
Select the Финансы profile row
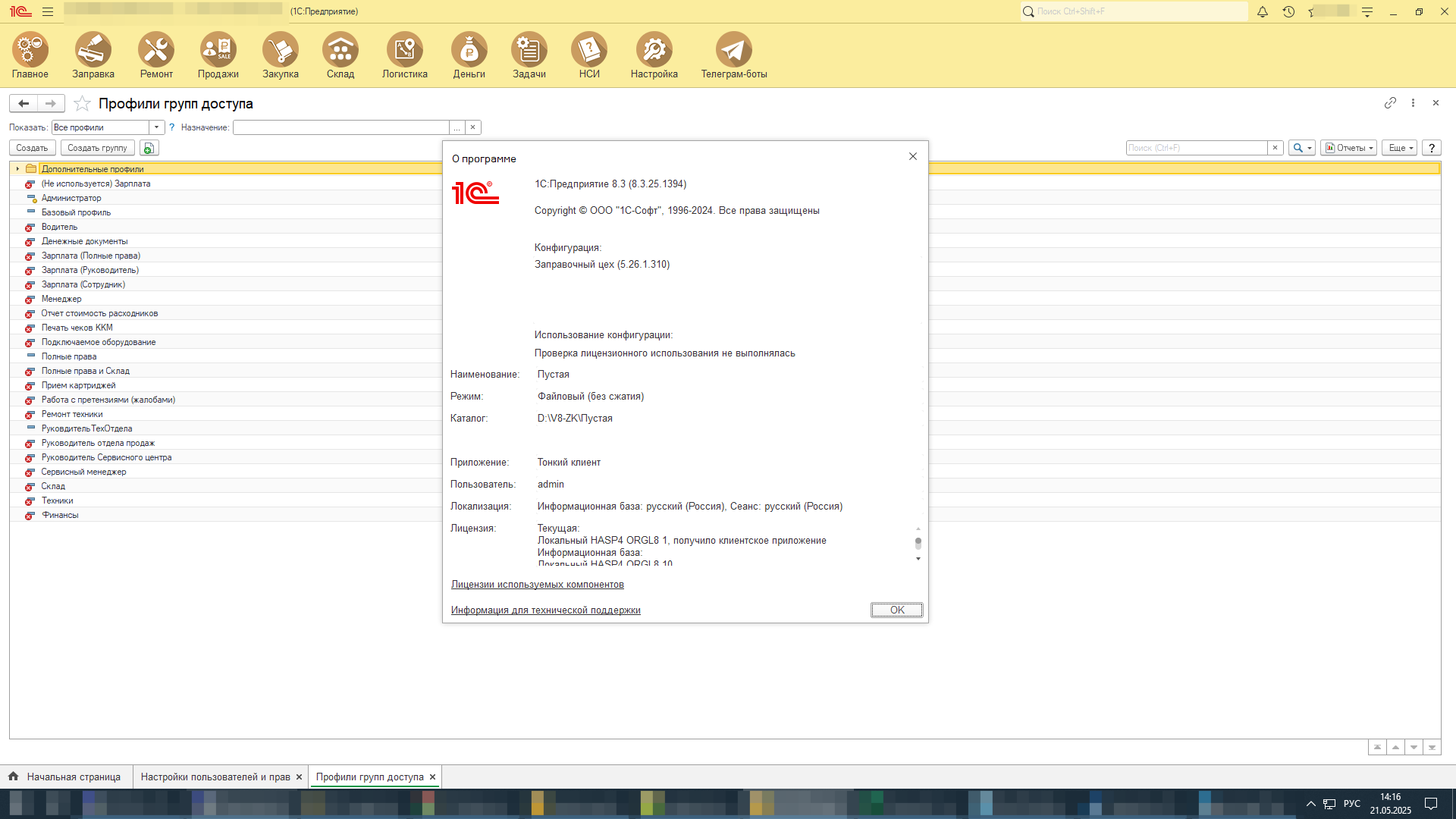click(x=60, y=515)
